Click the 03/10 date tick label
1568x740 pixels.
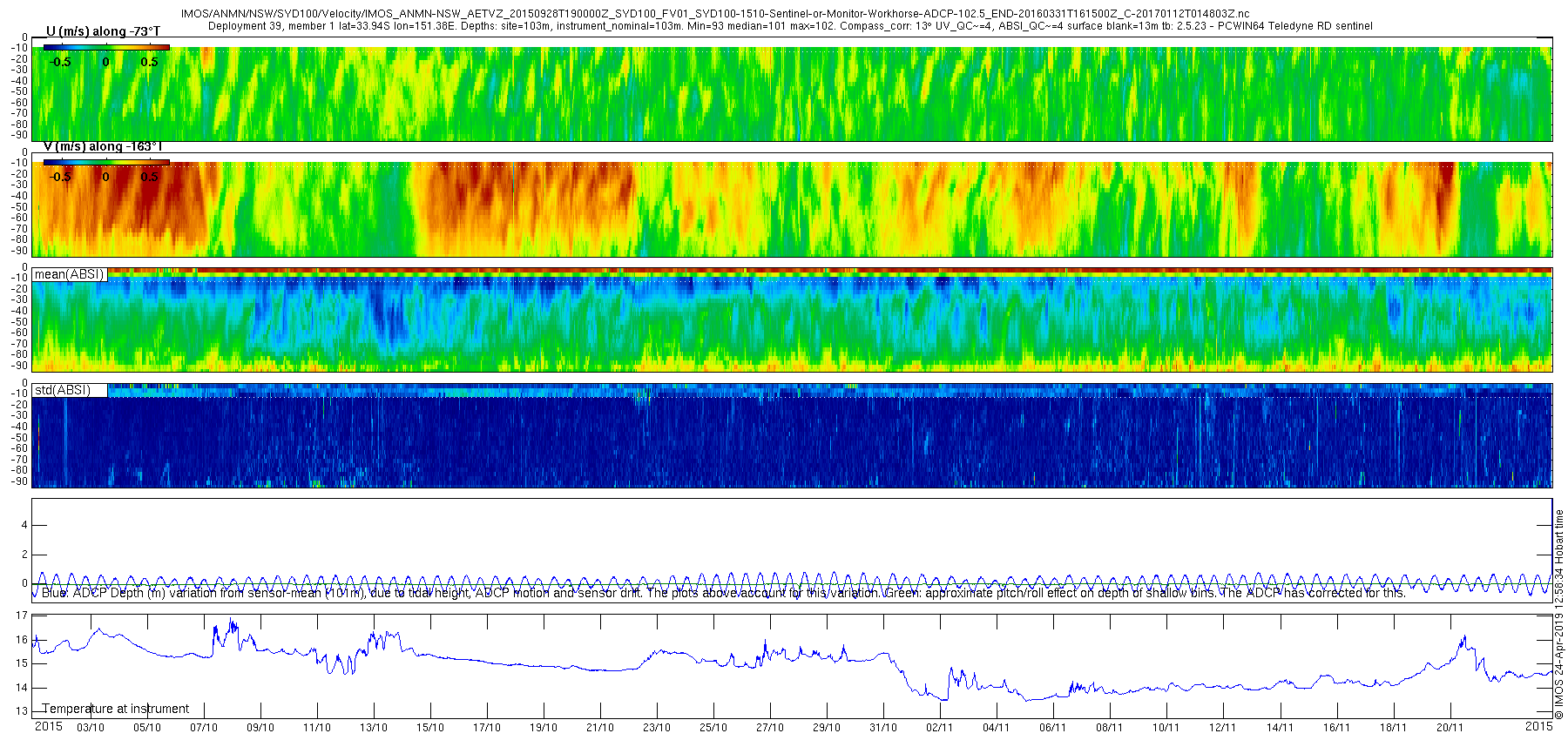pos(91,727)
